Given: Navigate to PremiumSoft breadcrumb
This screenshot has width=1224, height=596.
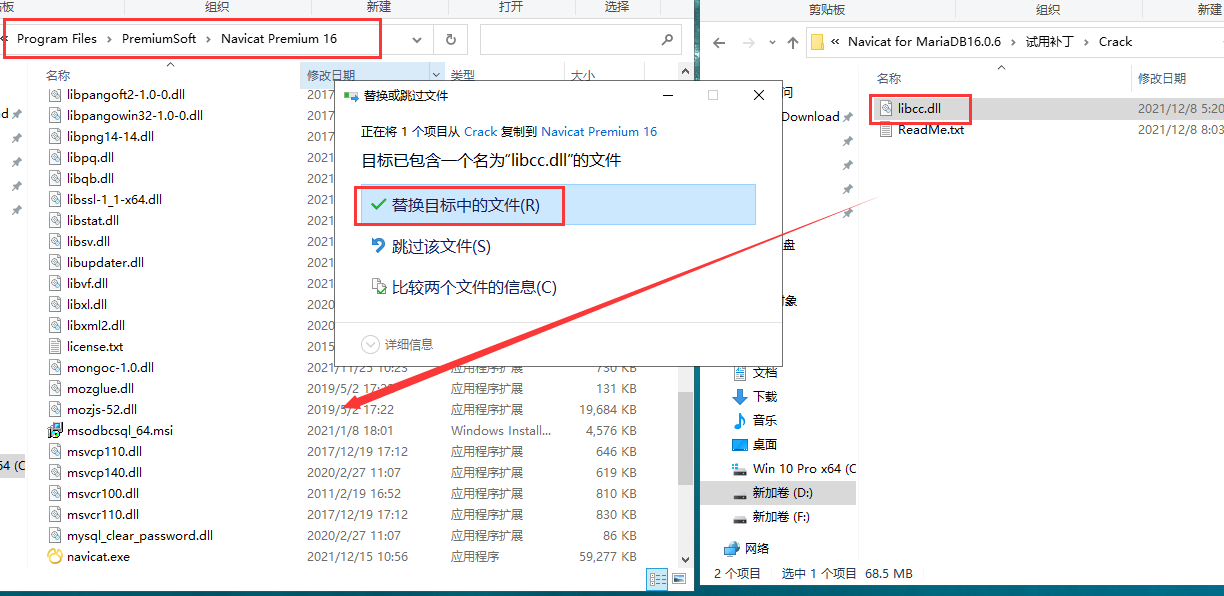Looking at the screenshot, I should pos(159,40).
